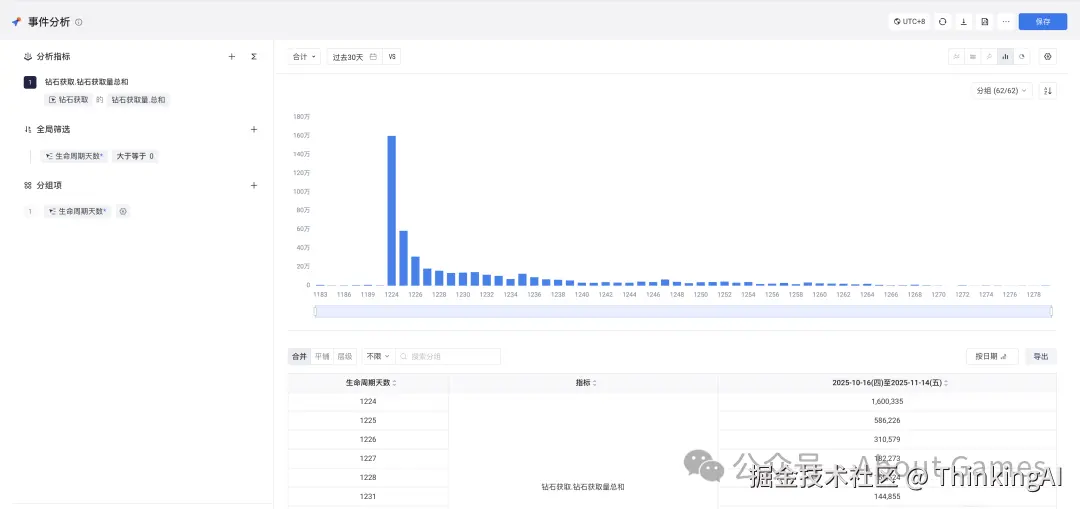
Task: Switch to line chart view
Action: pyautogui.click(x=956, y=56)
